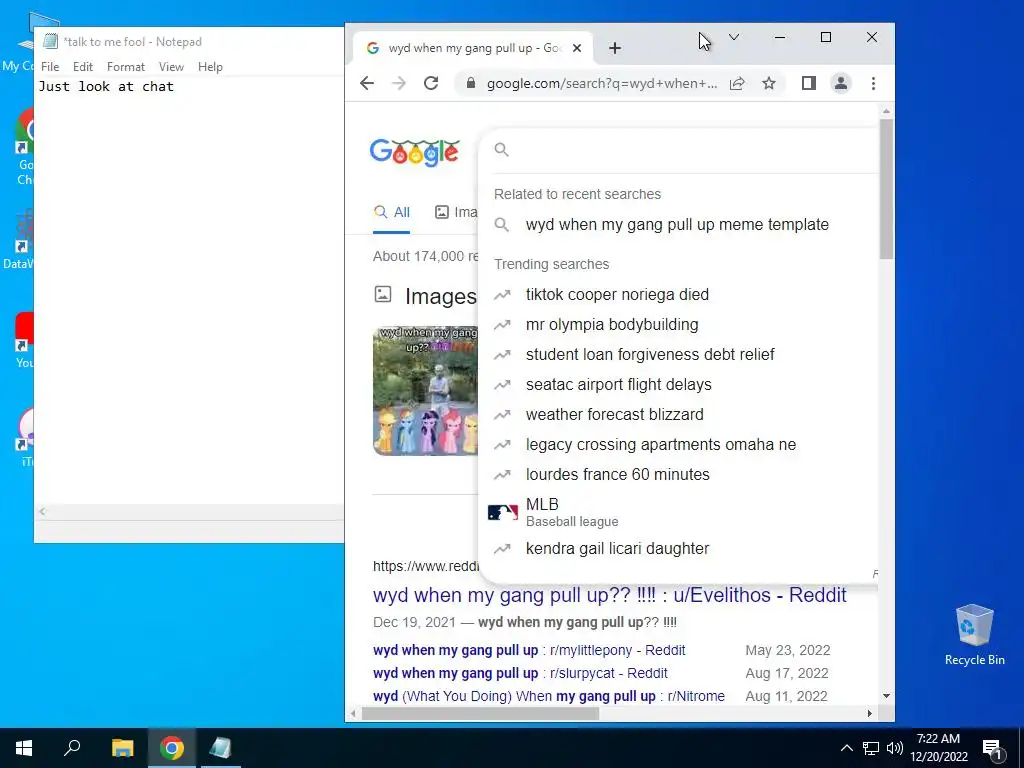Open the my little pony meme thumbnail
Screen dimensions: 1024x768
click(x=425, y=391)
